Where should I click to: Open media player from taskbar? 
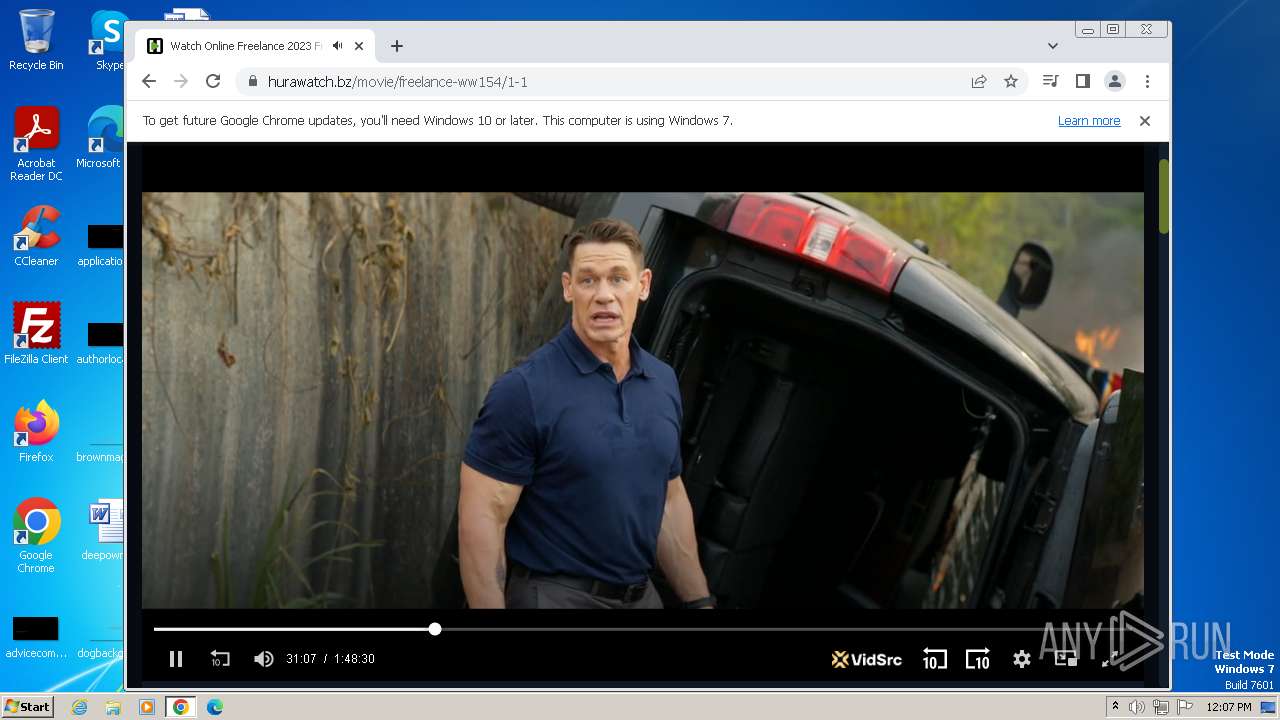click(146, 707)
